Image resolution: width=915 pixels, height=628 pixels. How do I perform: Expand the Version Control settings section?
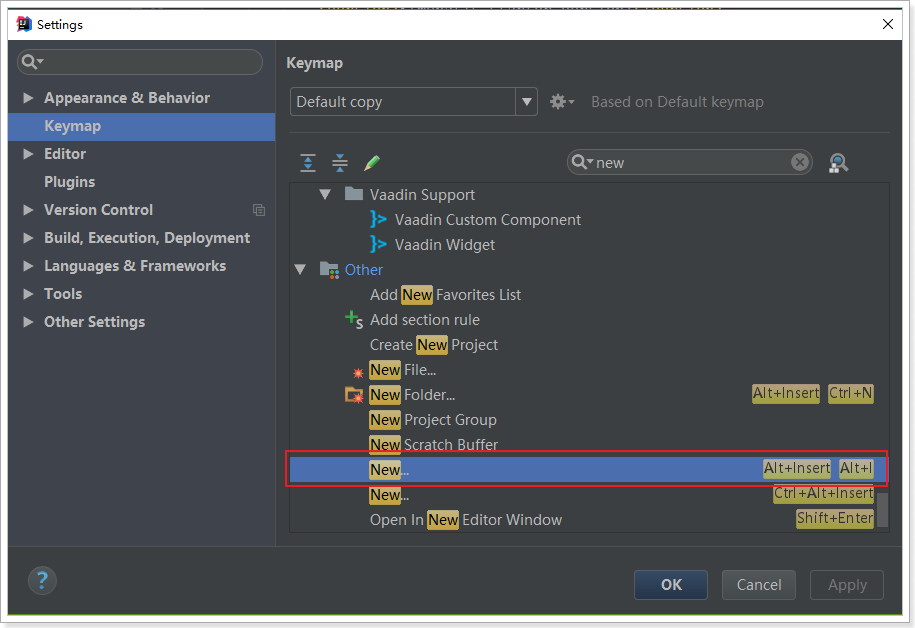pos(28,210)
